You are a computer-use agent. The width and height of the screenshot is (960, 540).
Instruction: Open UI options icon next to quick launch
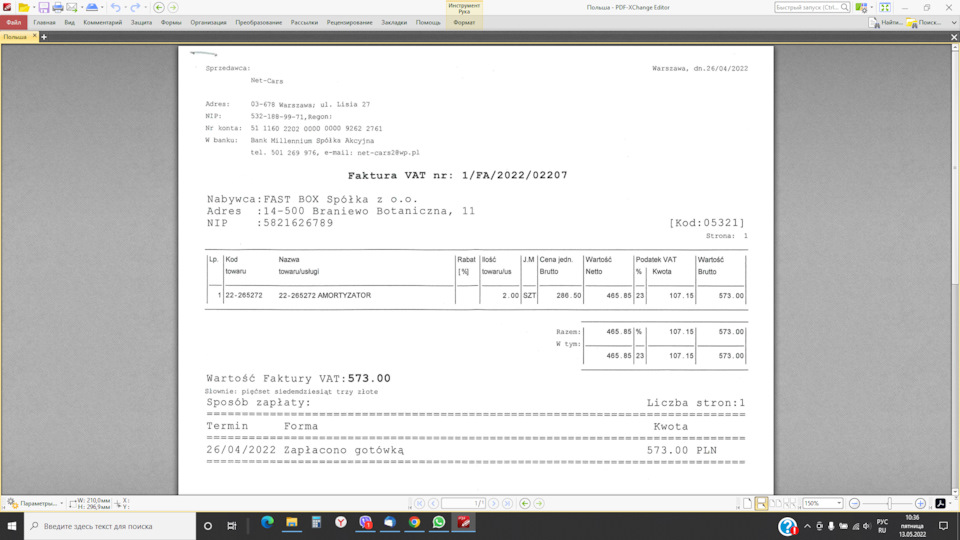[x=861, y=7]
